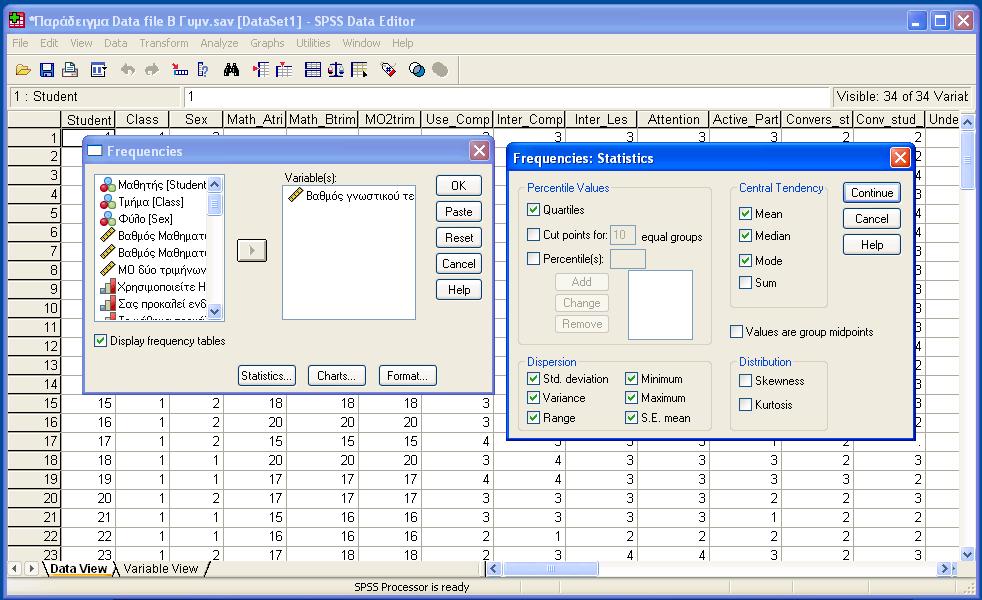Click the variable list scroll-down arrow
The image size is (982, 600).
(215, 311)
